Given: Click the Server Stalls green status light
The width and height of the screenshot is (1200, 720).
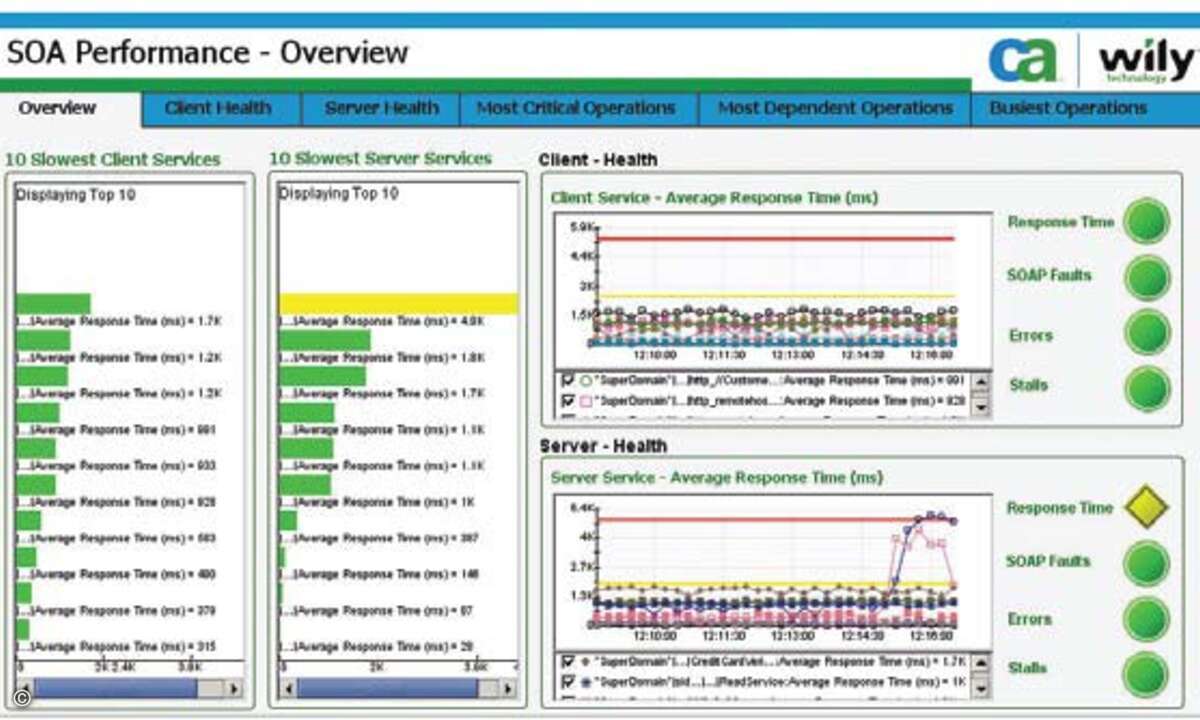Looking at the screenshot, I should pos(1146,675).
